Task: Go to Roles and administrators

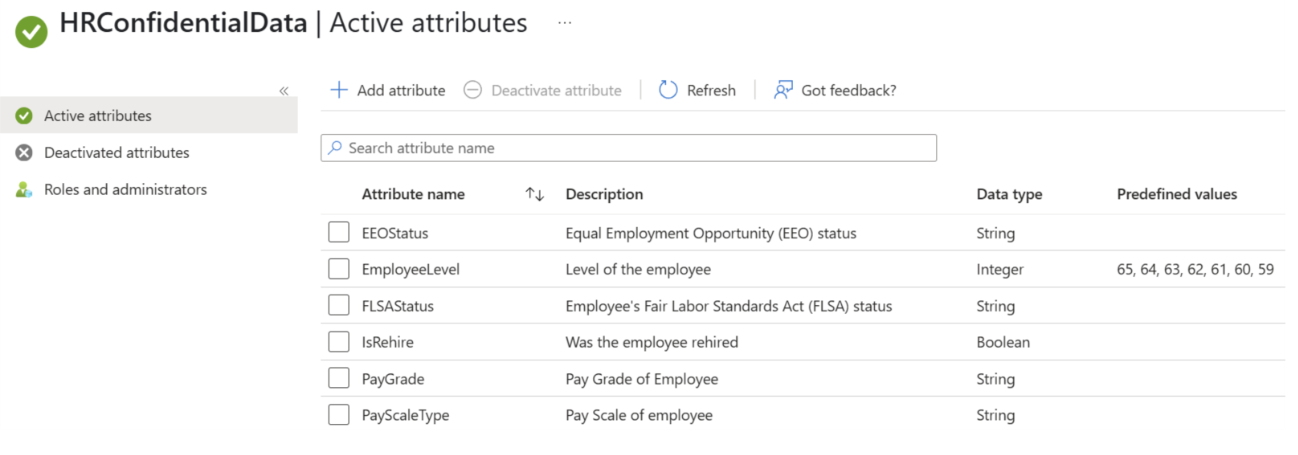Action: pyautogui.click(x=125, y=189)
